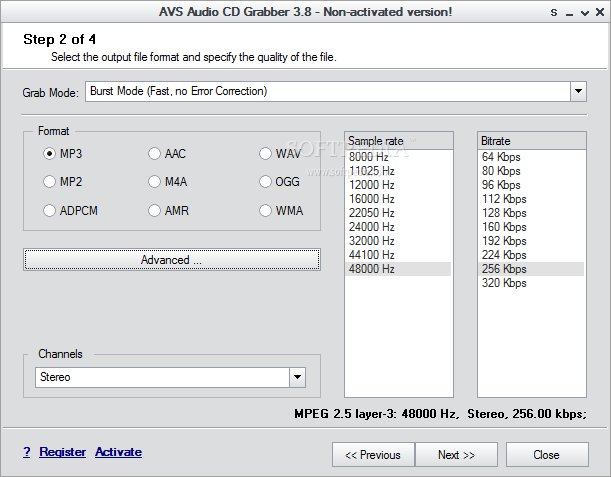Open the Advanced settings button
This screenshot has width=611, height=477.
(x=172, y=260)
